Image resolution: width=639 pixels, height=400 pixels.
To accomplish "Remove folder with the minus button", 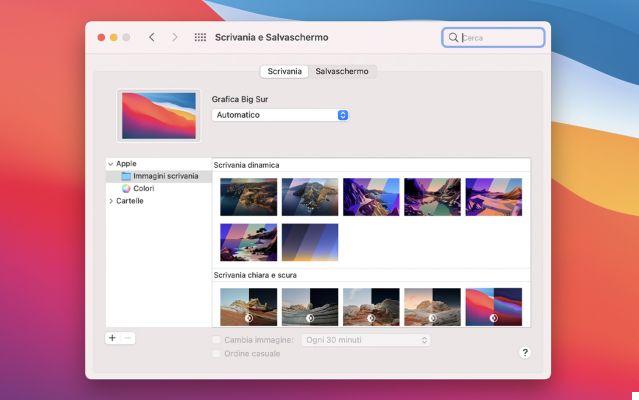I will pyautogui.click(x=128, y=338).
